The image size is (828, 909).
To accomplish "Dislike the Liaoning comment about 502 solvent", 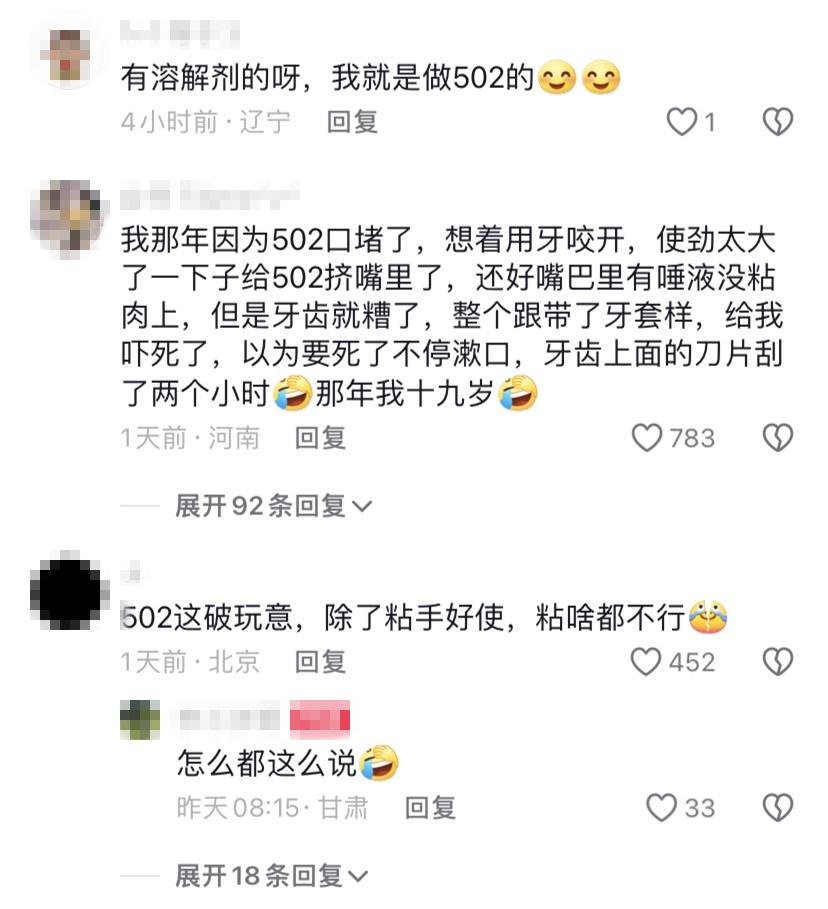I will pos(777,122).
